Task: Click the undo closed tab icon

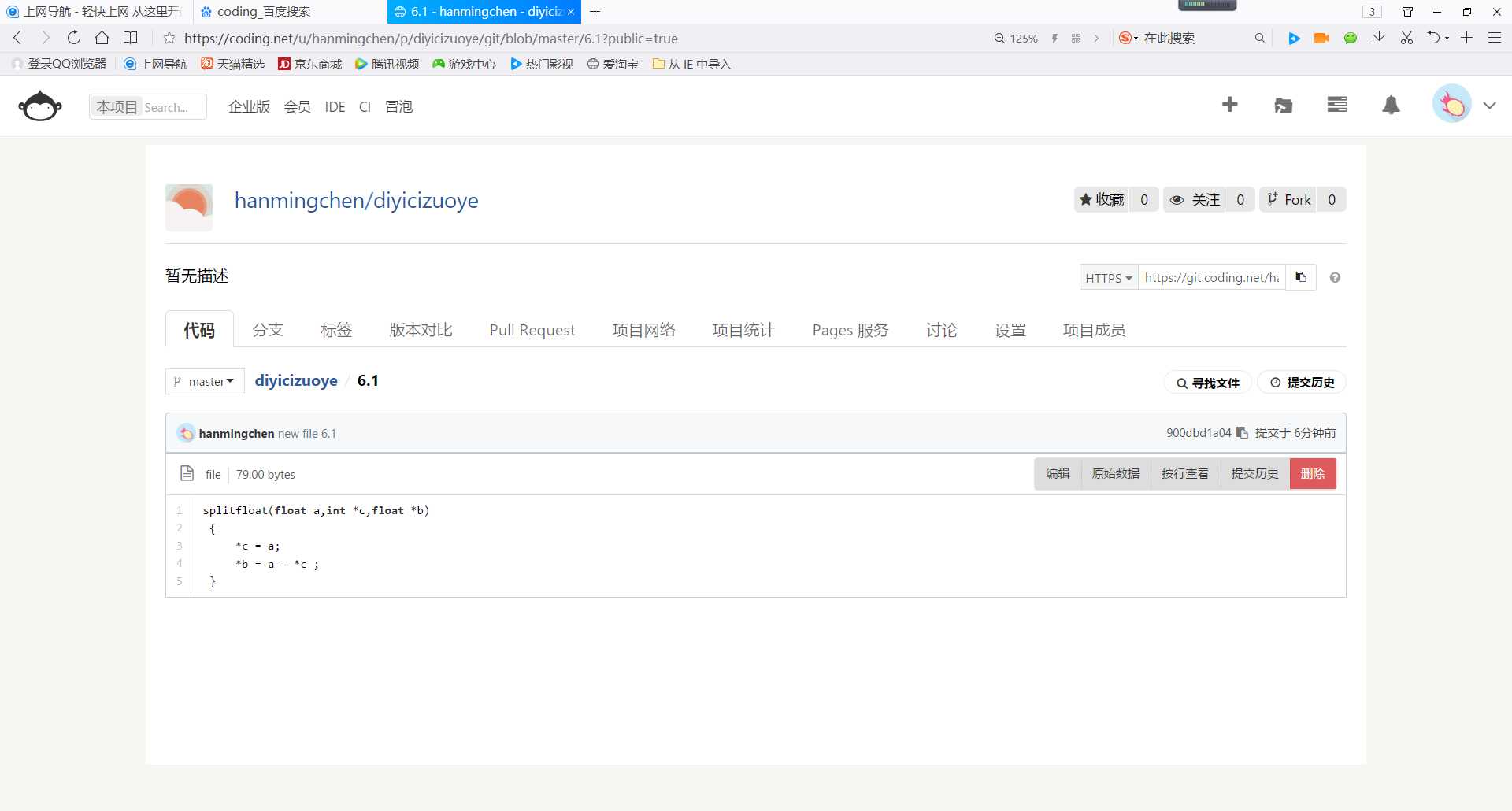Action: [1433, 38]
